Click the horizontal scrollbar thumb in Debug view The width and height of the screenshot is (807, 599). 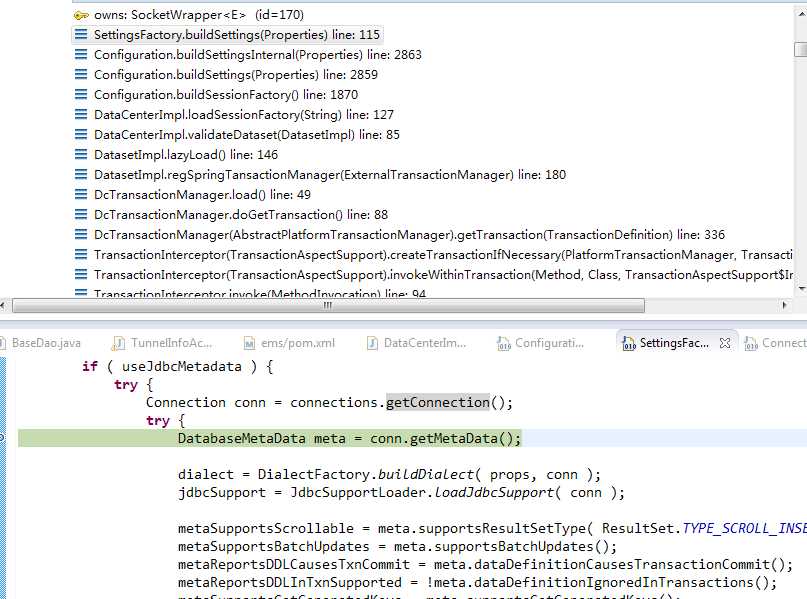328,306
